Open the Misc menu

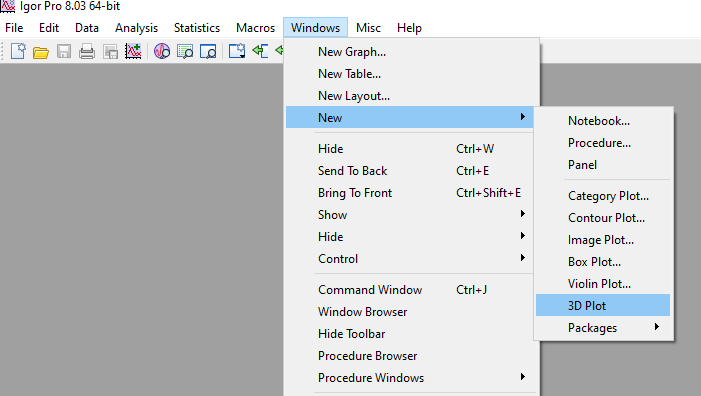[x=368, y=28]
